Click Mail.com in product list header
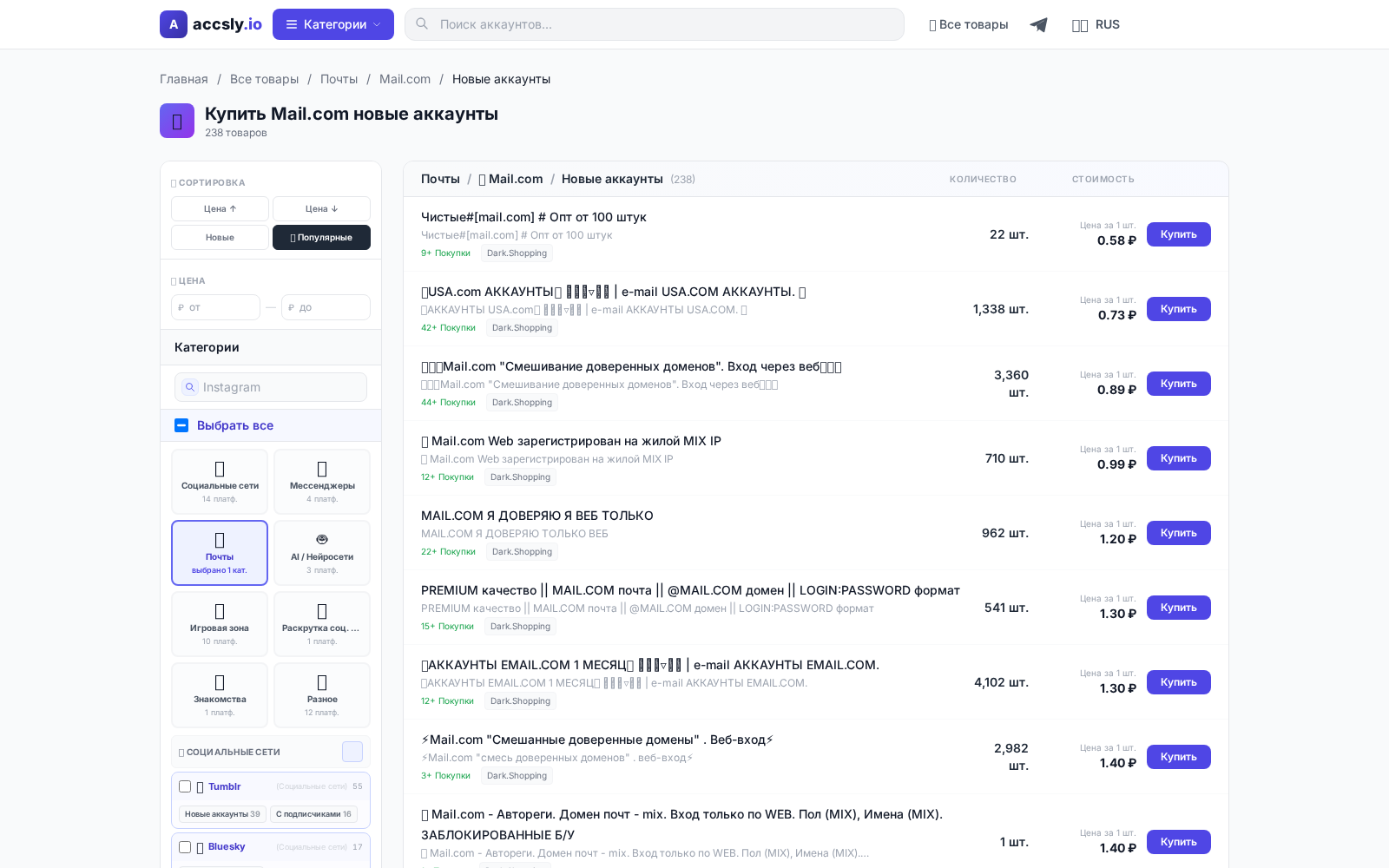The width and height of the screenshot is (1389, 868). pyautogui.click(x=510, y=179)
